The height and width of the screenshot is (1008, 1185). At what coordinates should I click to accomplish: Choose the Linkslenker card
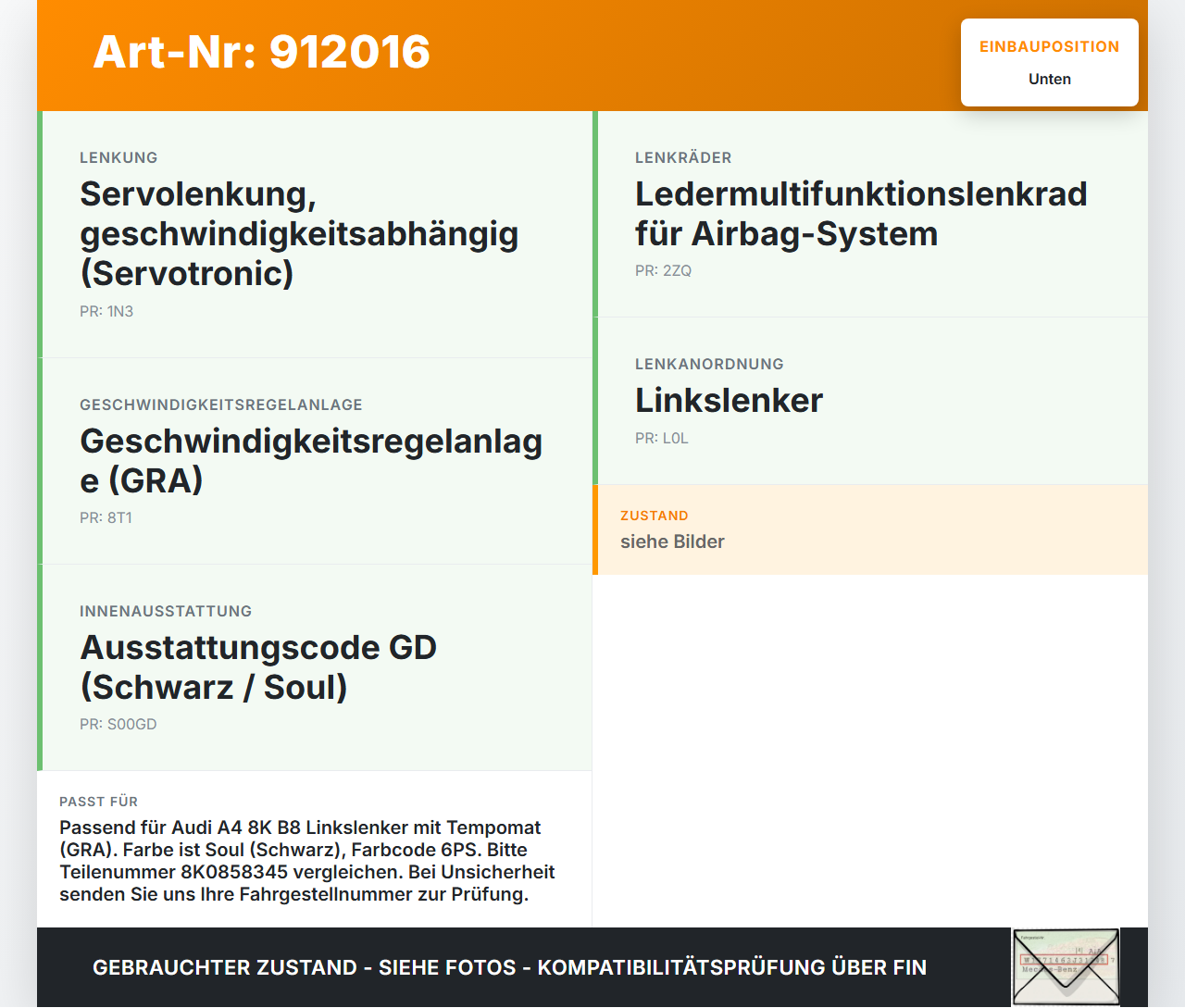tap(870, 401)
